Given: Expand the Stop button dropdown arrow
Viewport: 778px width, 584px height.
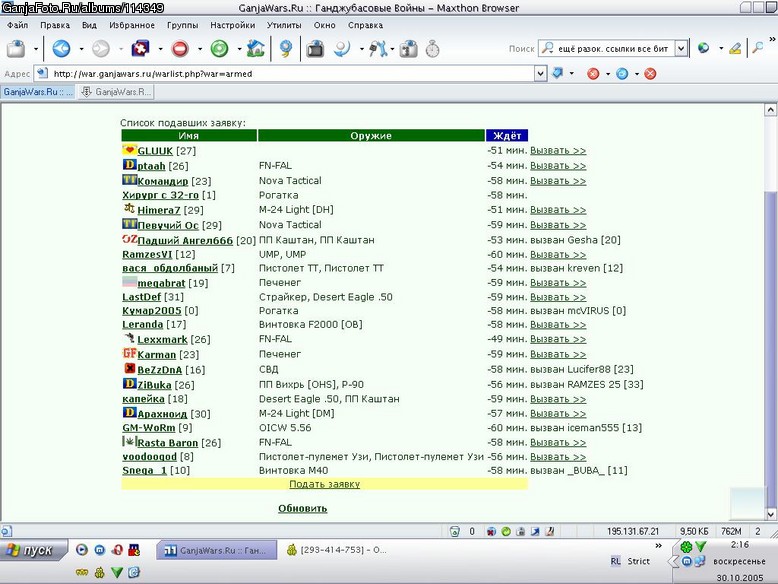Looking at the screenshot, I should click(x=200, y=49).
